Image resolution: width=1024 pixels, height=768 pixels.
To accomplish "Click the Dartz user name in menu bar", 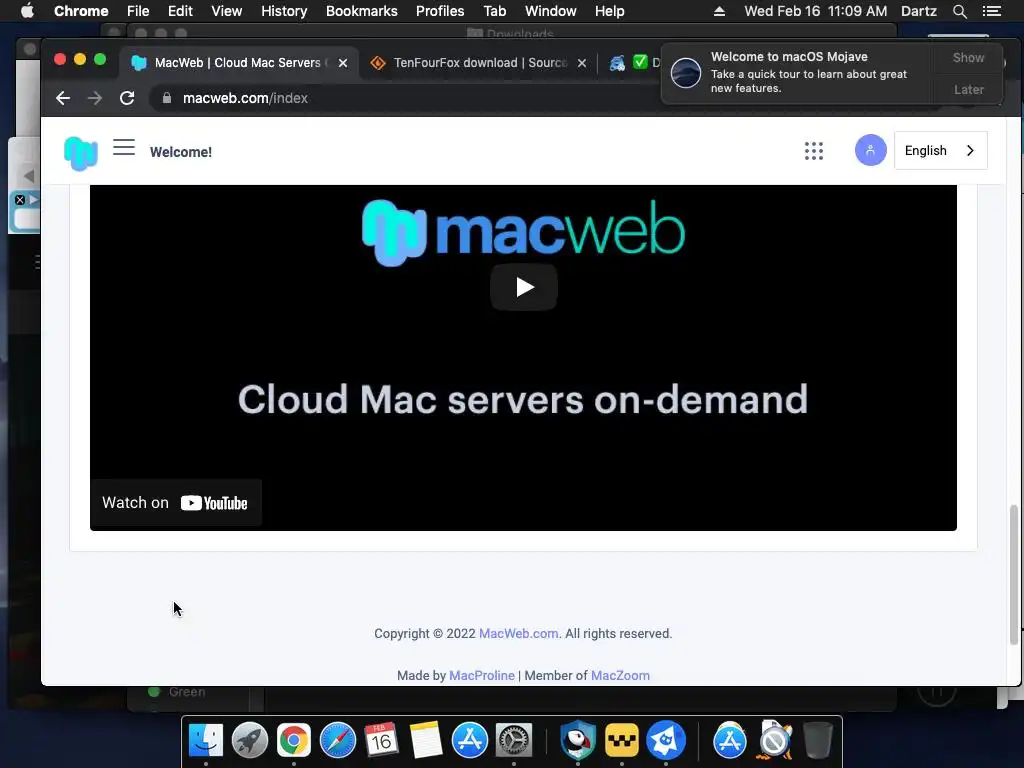I will (x=919, y=11).
